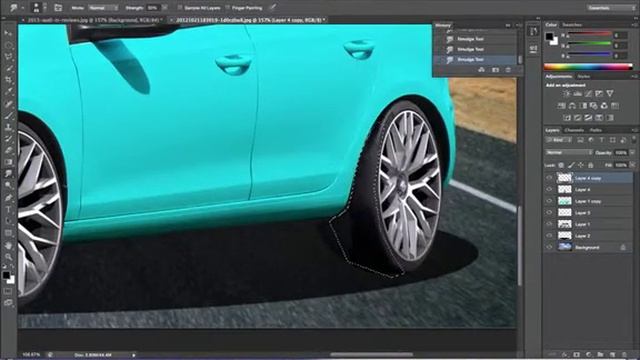Open collapsed History panel icon
Image resolution: width=640 pixels, height=360 pixels.
(x=534, y=32)
